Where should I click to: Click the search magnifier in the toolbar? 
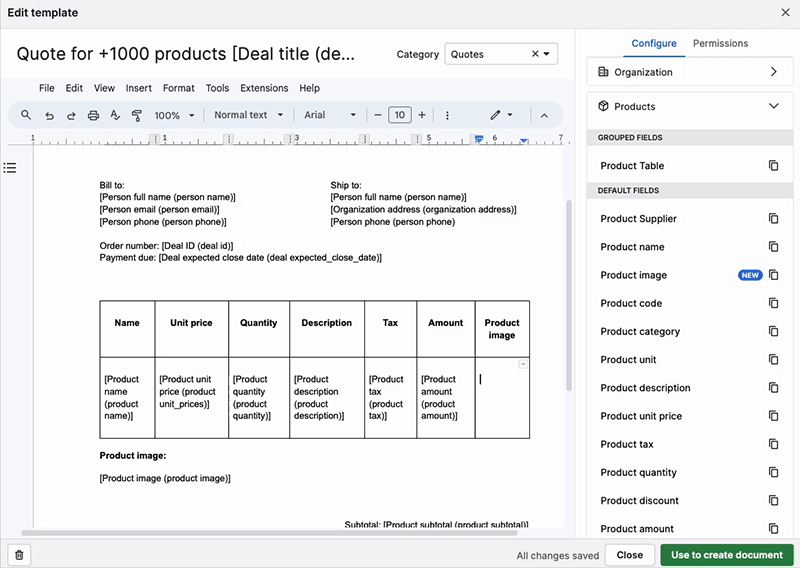point(27,115)
